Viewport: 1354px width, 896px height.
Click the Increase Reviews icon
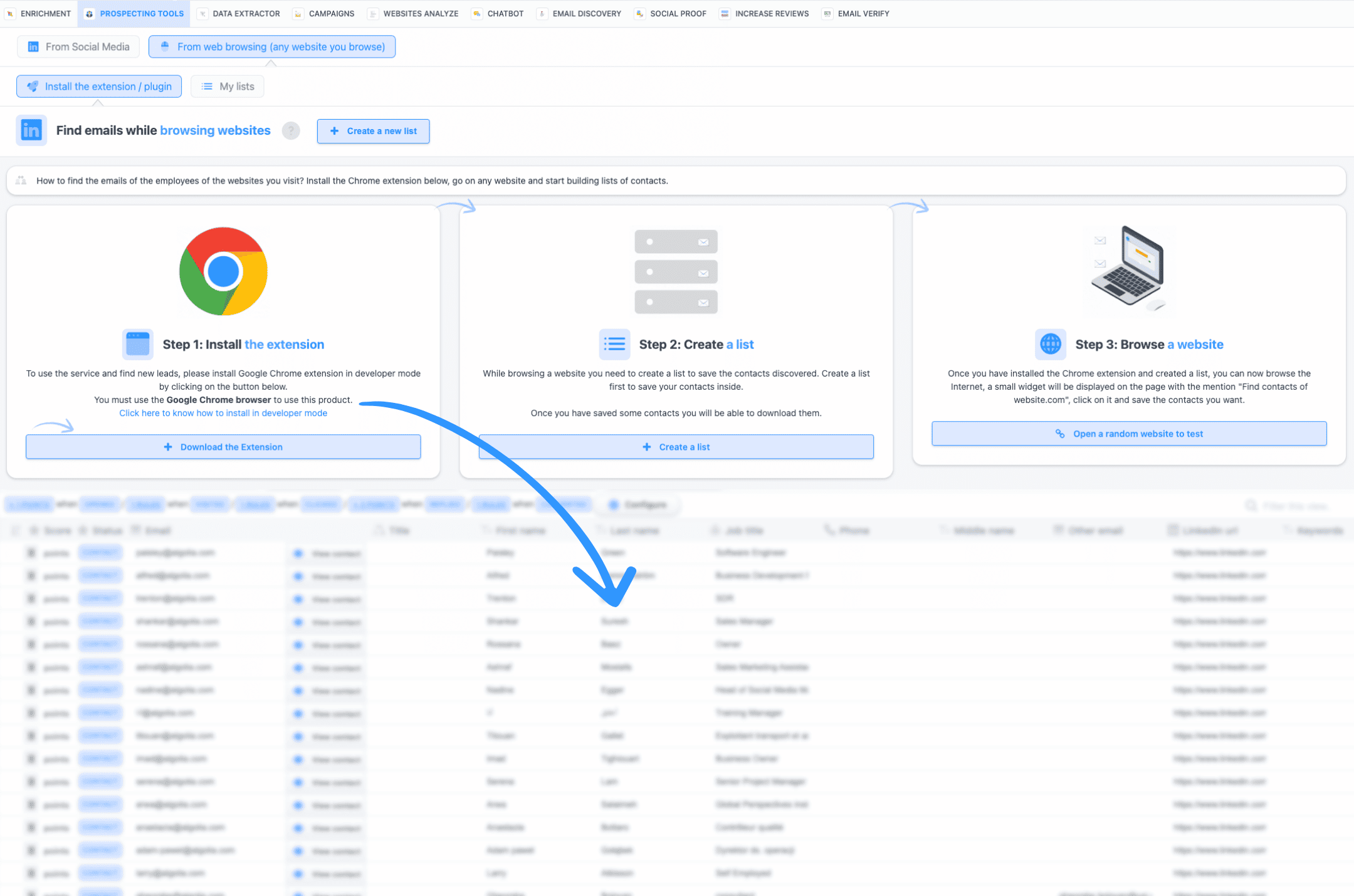[x=725, y=13]
